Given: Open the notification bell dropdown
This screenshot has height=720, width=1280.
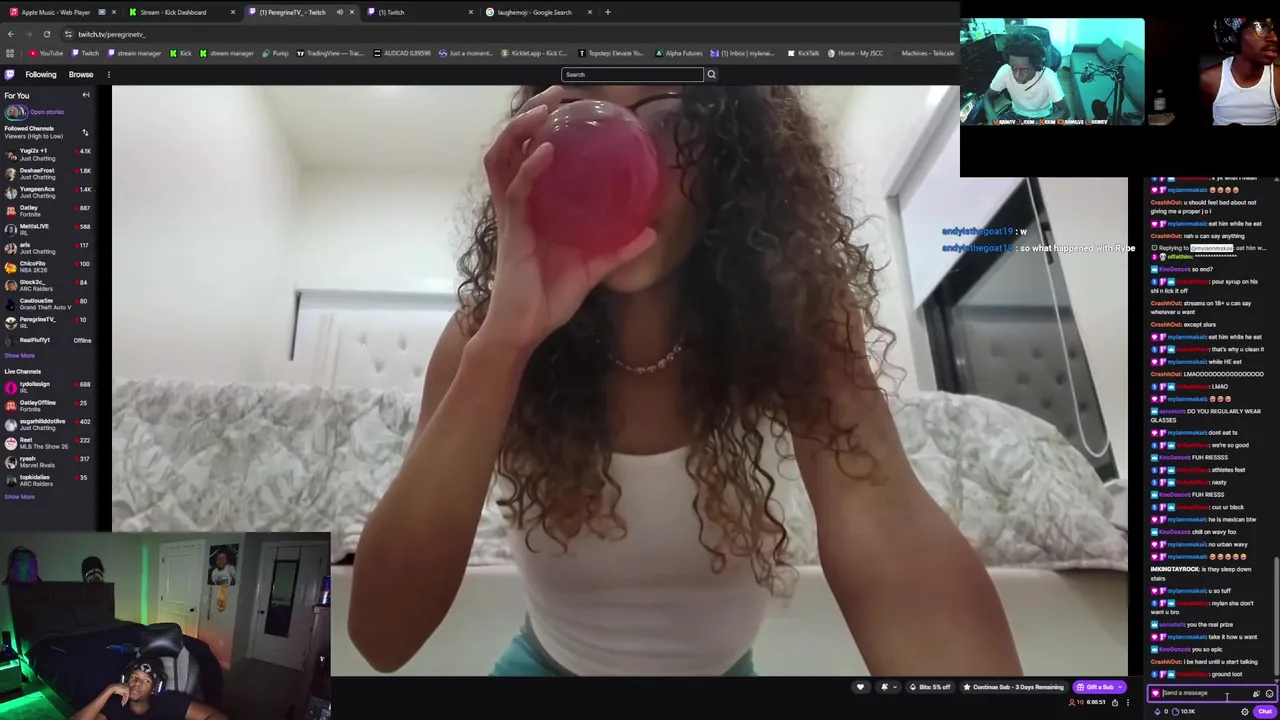Looking at the screenshot, I should 887,687.
